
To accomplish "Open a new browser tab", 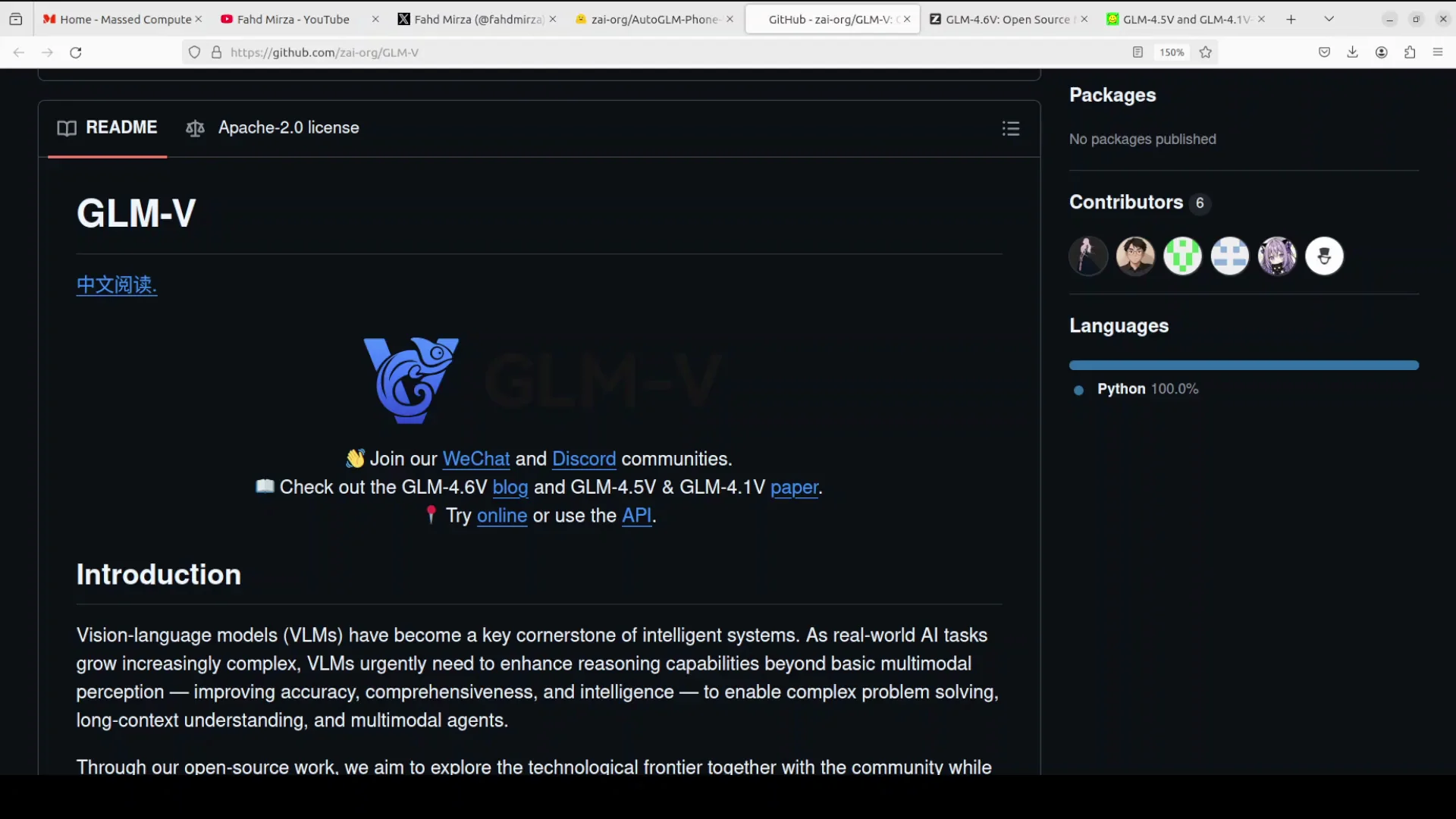I will click(x=1291, y=19).
